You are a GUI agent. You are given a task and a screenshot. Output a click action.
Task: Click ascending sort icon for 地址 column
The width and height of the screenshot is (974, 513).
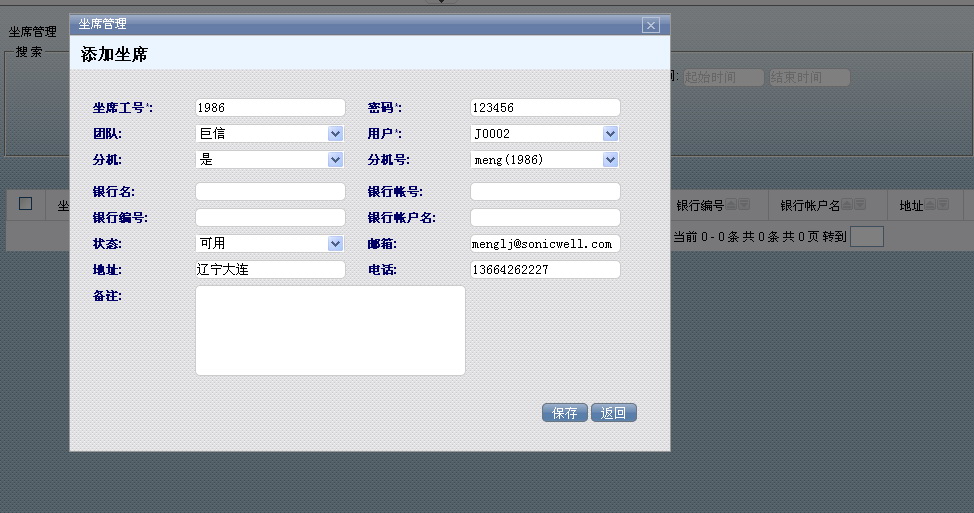(931, 205)
